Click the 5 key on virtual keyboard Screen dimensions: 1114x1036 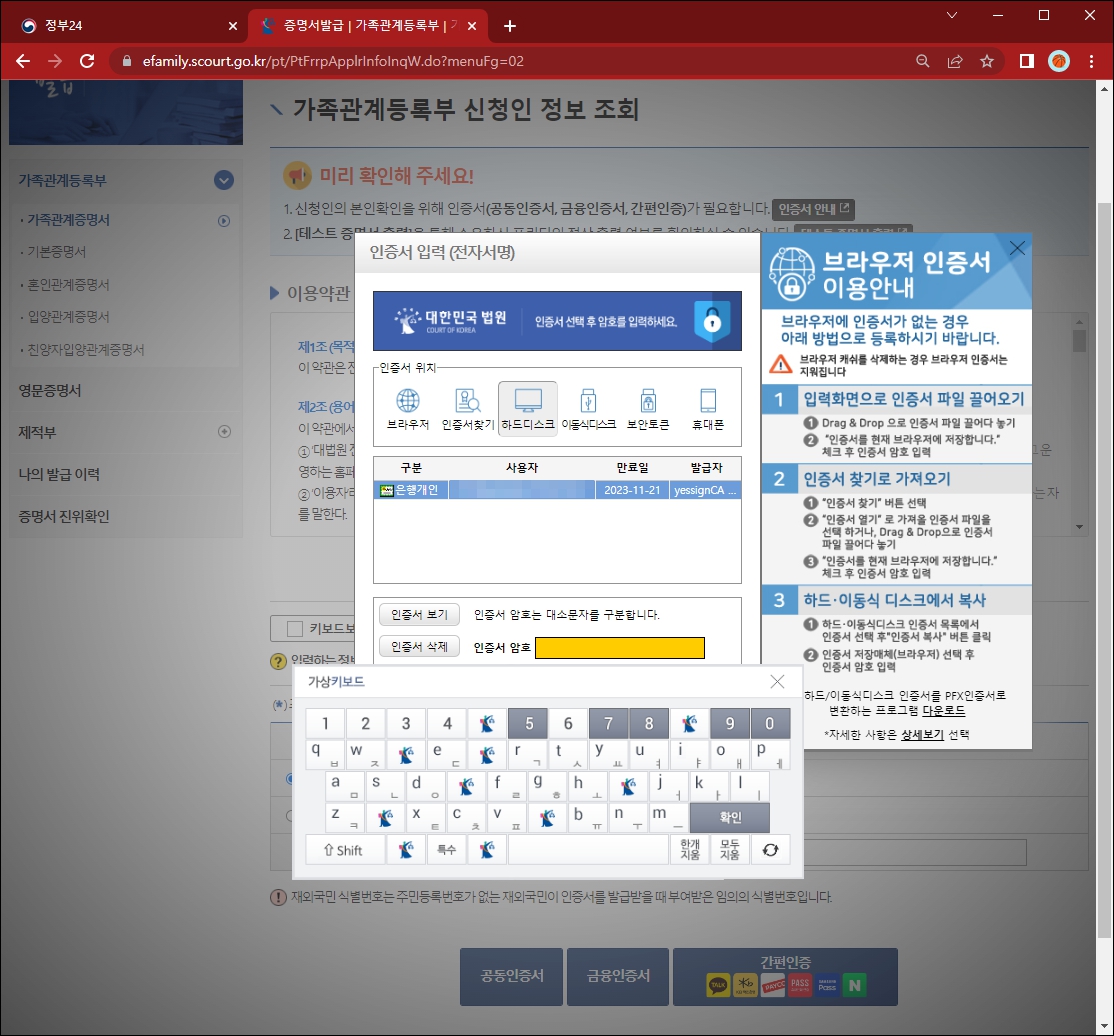click(x=529, y=723)
